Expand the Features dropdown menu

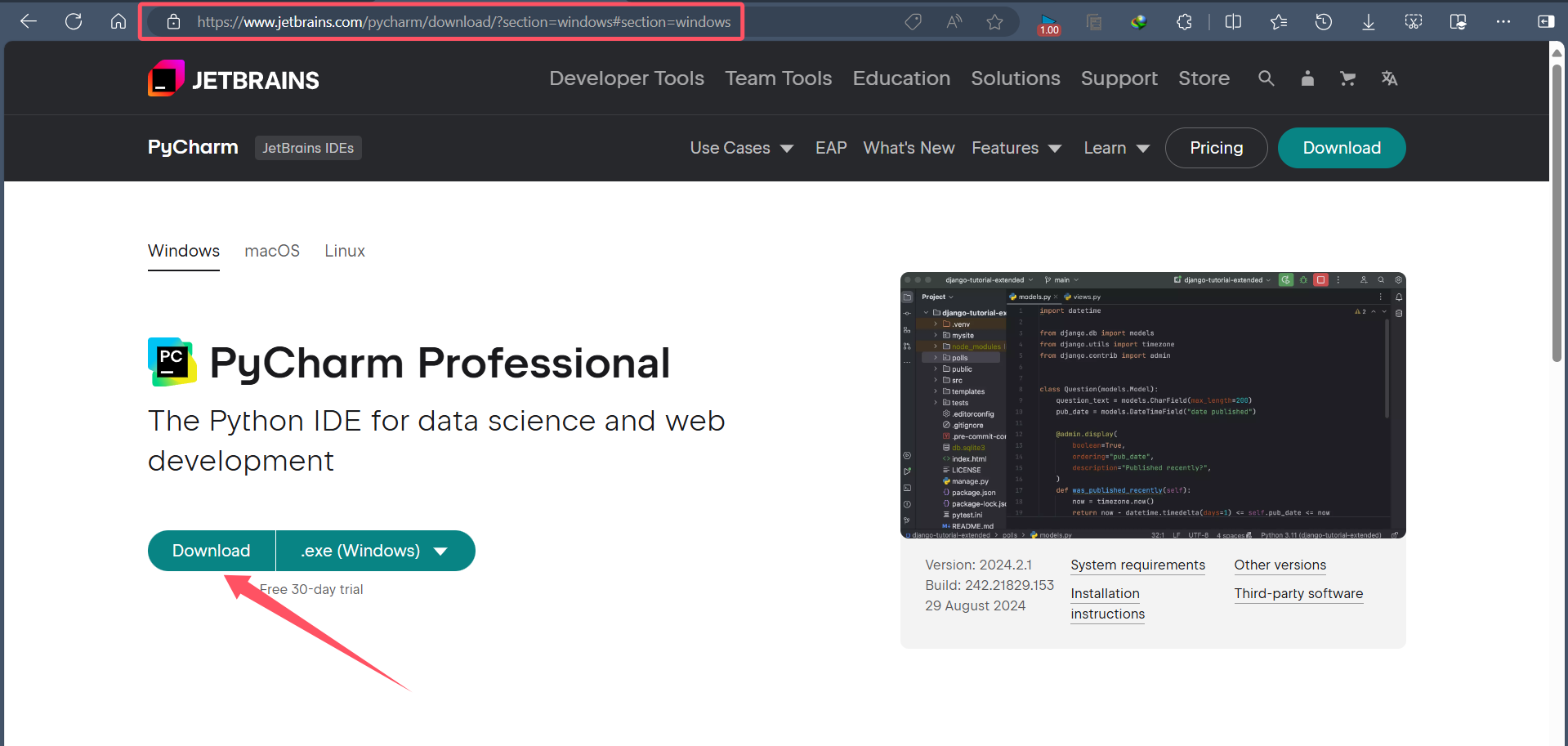pyautogui.click(x=1016, y=148)
